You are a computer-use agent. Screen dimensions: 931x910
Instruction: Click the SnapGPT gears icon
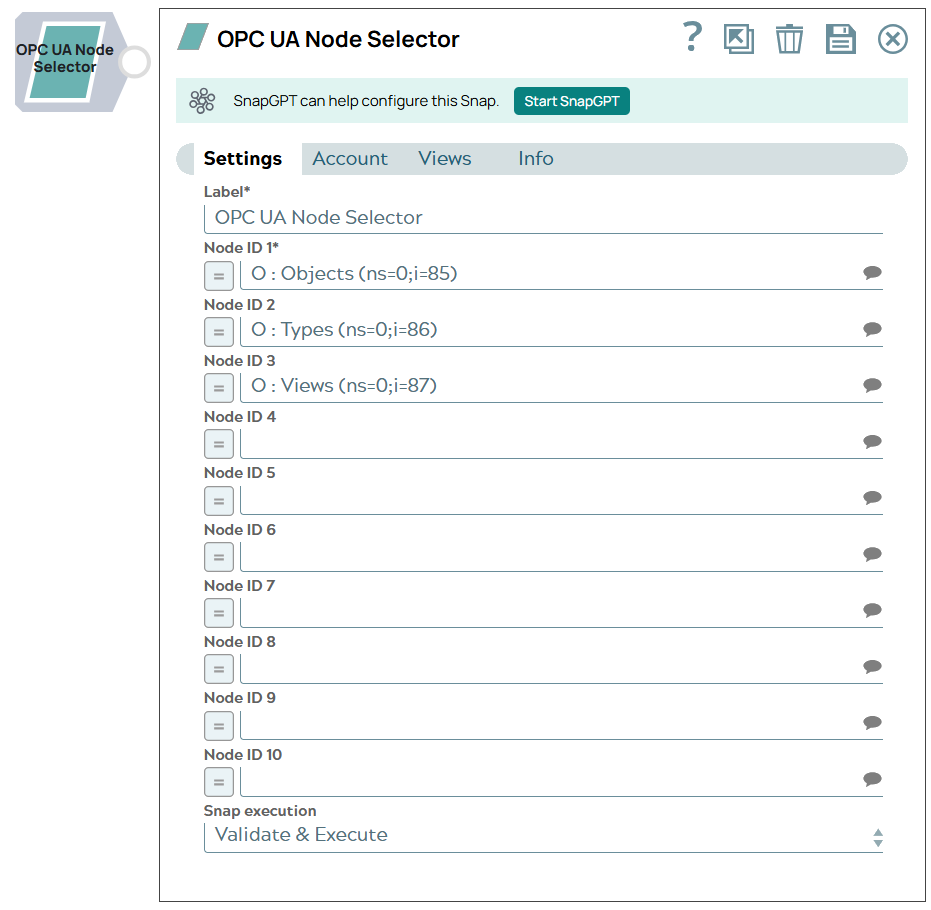203,101
